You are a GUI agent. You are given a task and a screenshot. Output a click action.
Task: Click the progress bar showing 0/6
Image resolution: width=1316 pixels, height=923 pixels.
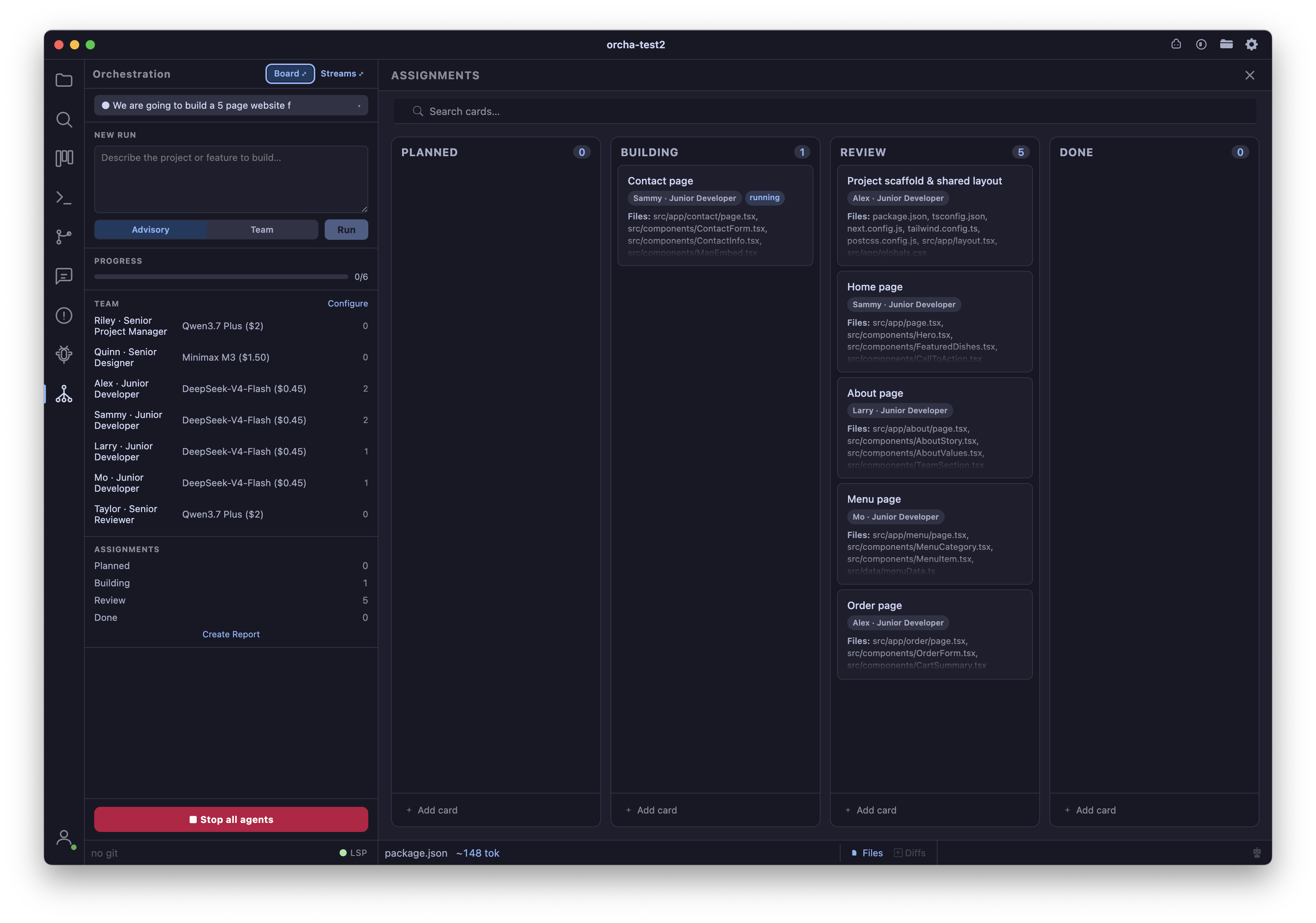click(x=221, y=277)
